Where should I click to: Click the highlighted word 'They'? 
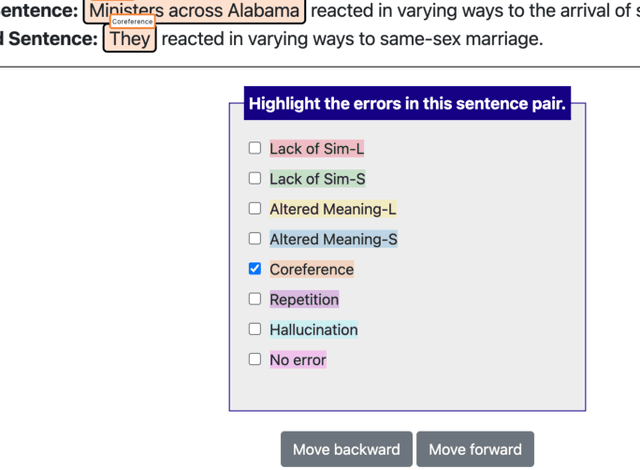[x=130, y=40]
